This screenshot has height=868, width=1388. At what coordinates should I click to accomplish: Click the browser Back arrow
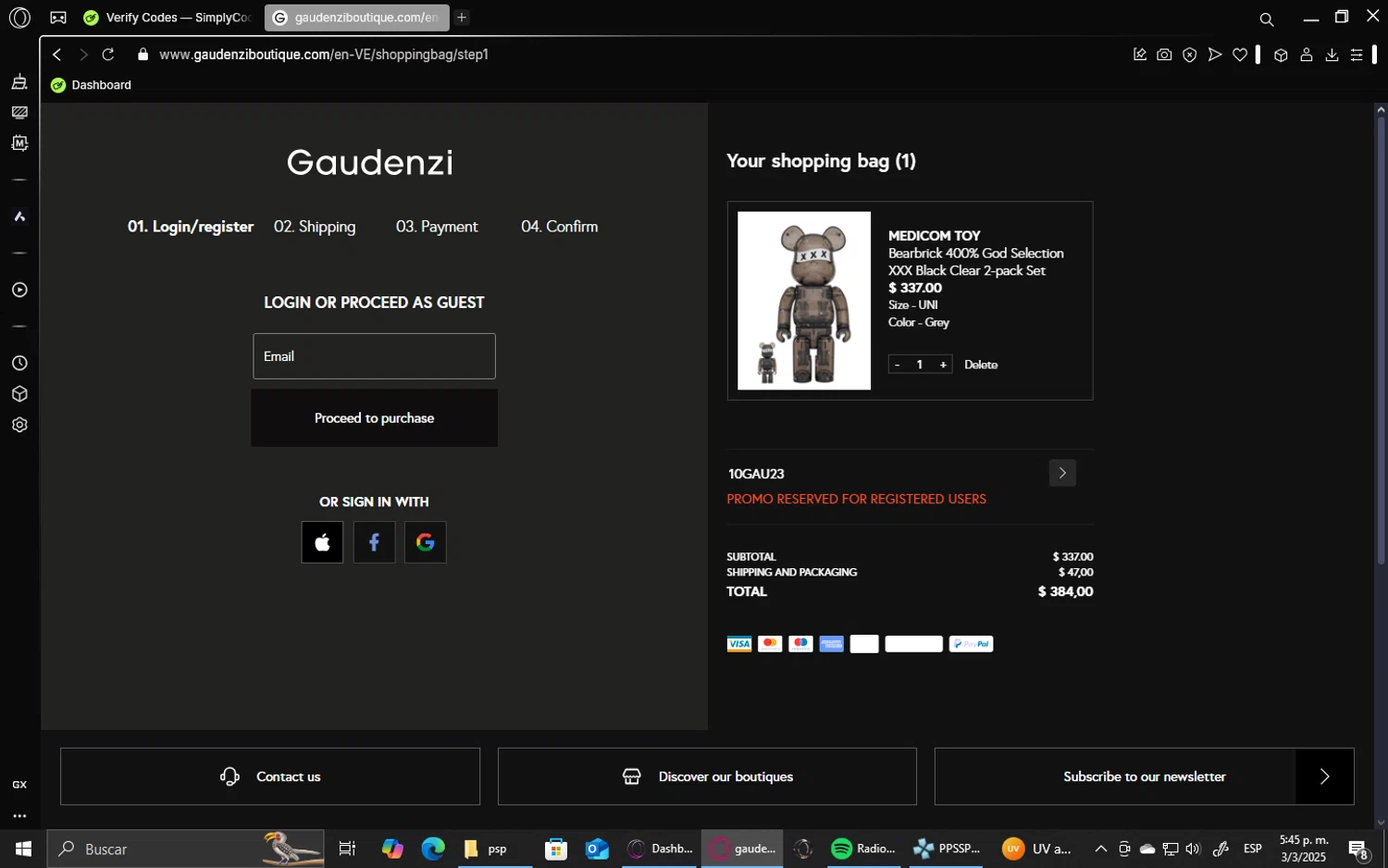point(57,55)
